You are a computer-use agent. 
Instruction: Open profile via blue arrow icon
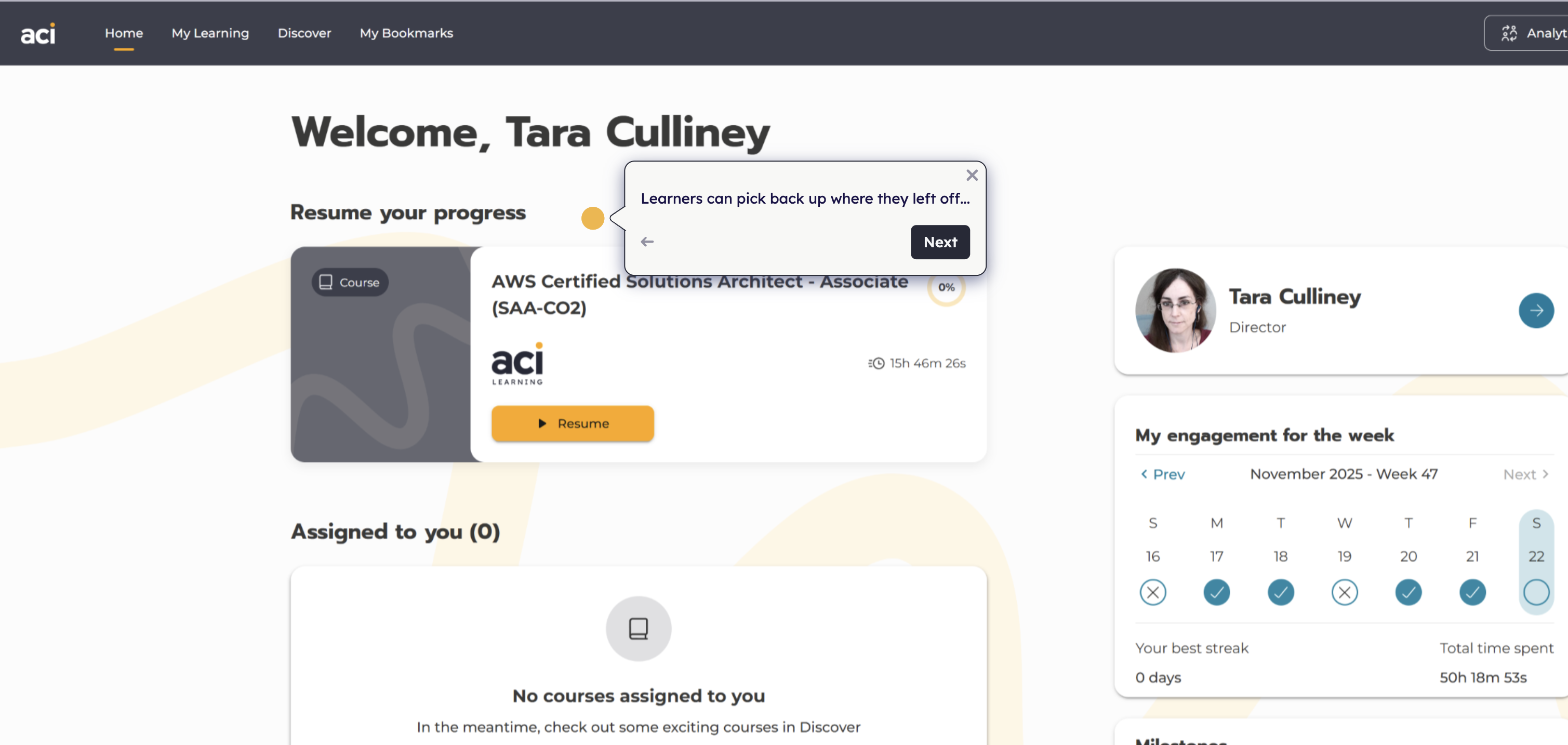coord(1535,311)
